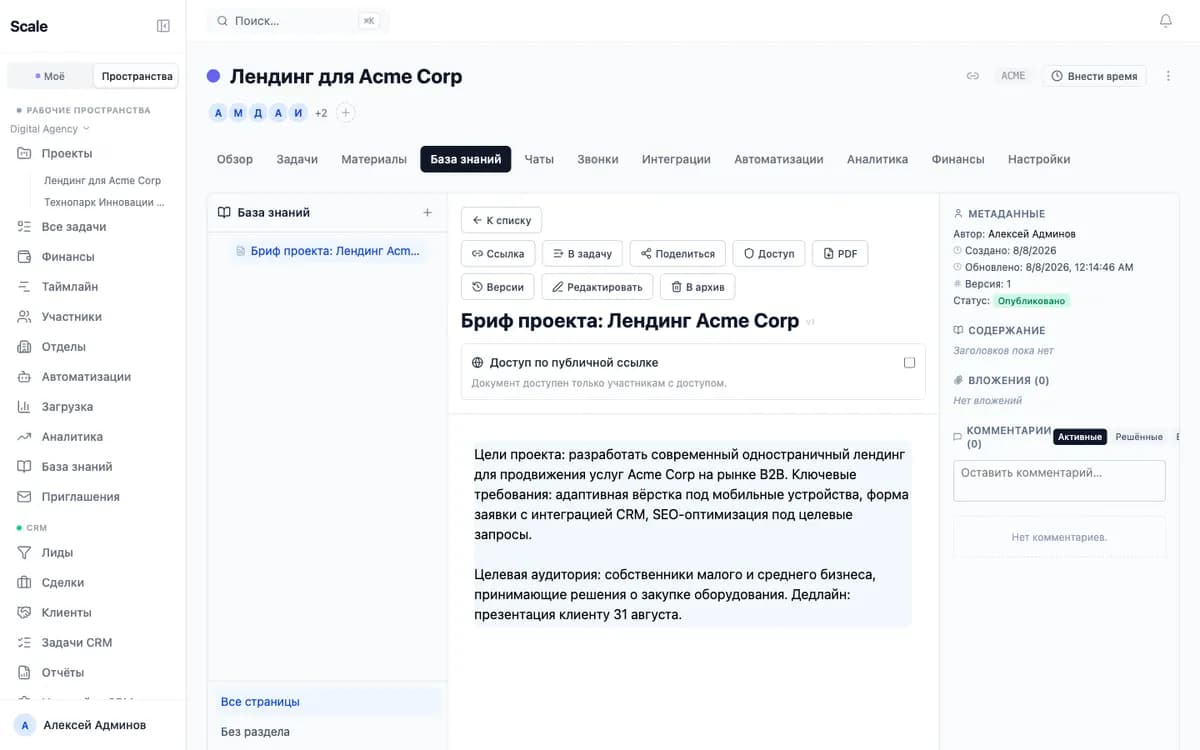
Task: Collapse the sidebar panel icon
Action: pos(163,26)
